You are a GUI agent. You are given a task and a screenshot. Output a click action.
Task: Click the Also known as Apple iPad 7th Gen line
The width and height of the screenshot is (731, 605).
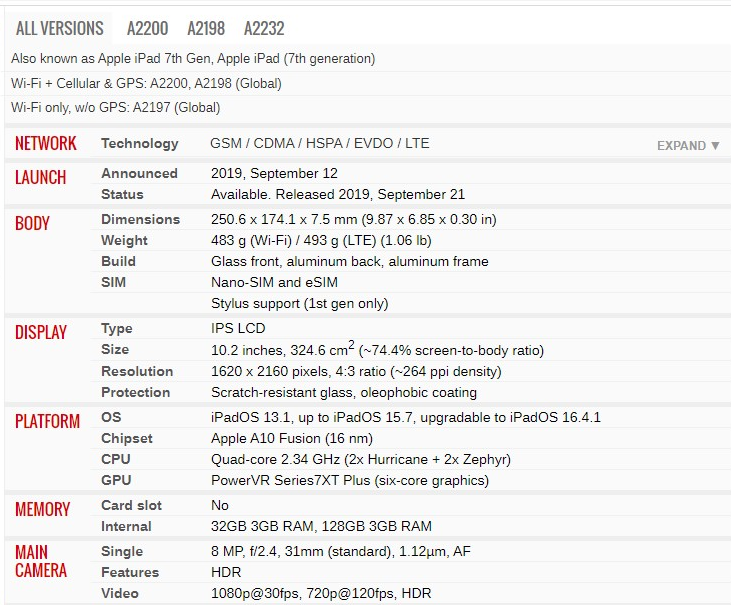pyautogui.click(x=193, y=59)
